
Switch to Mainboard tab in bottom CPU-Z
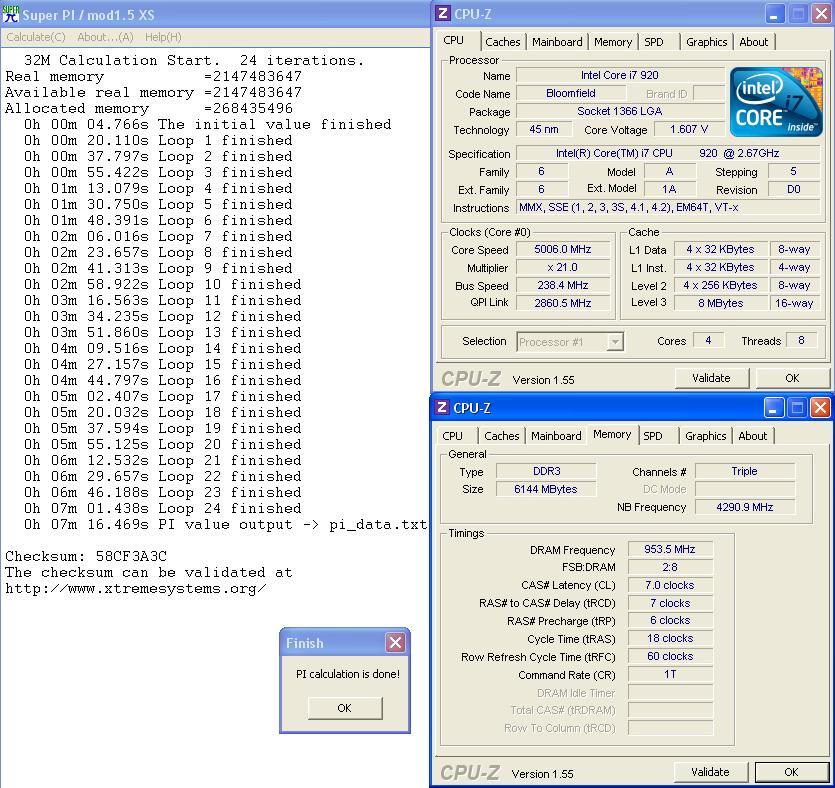[x=556, y=436]
